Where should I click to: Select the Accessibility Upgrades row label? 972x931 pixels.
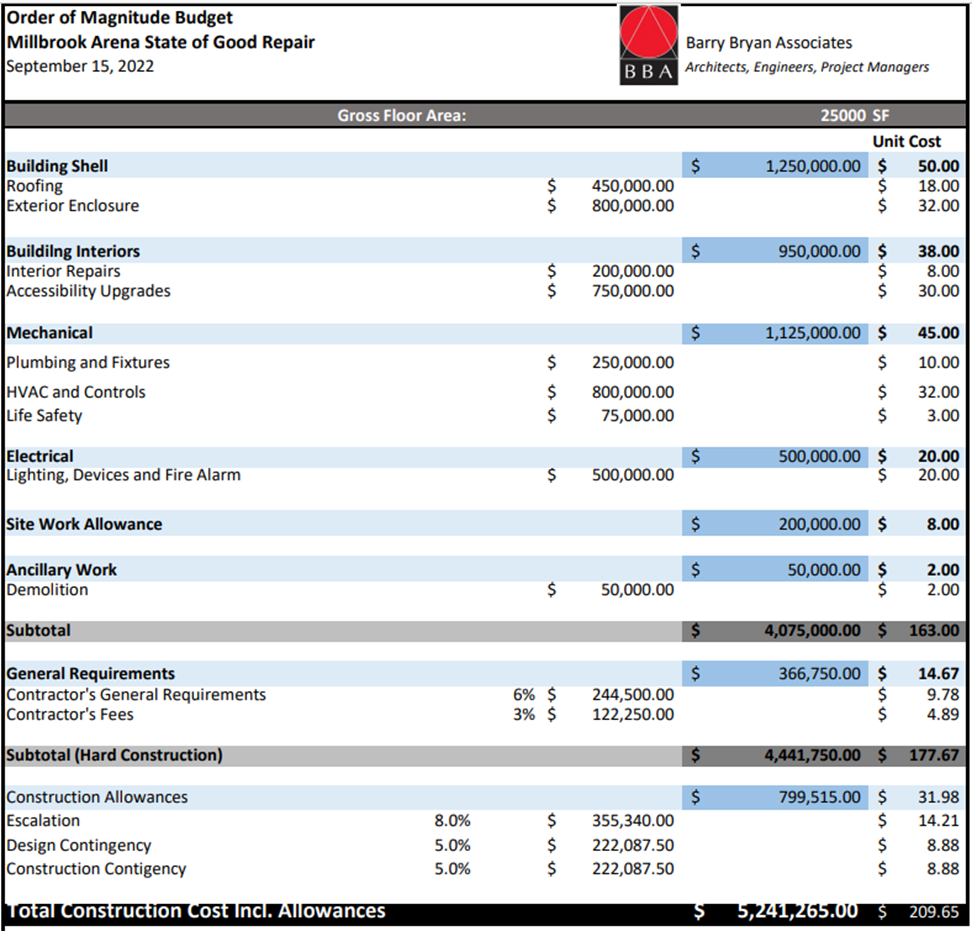(88, 291)
